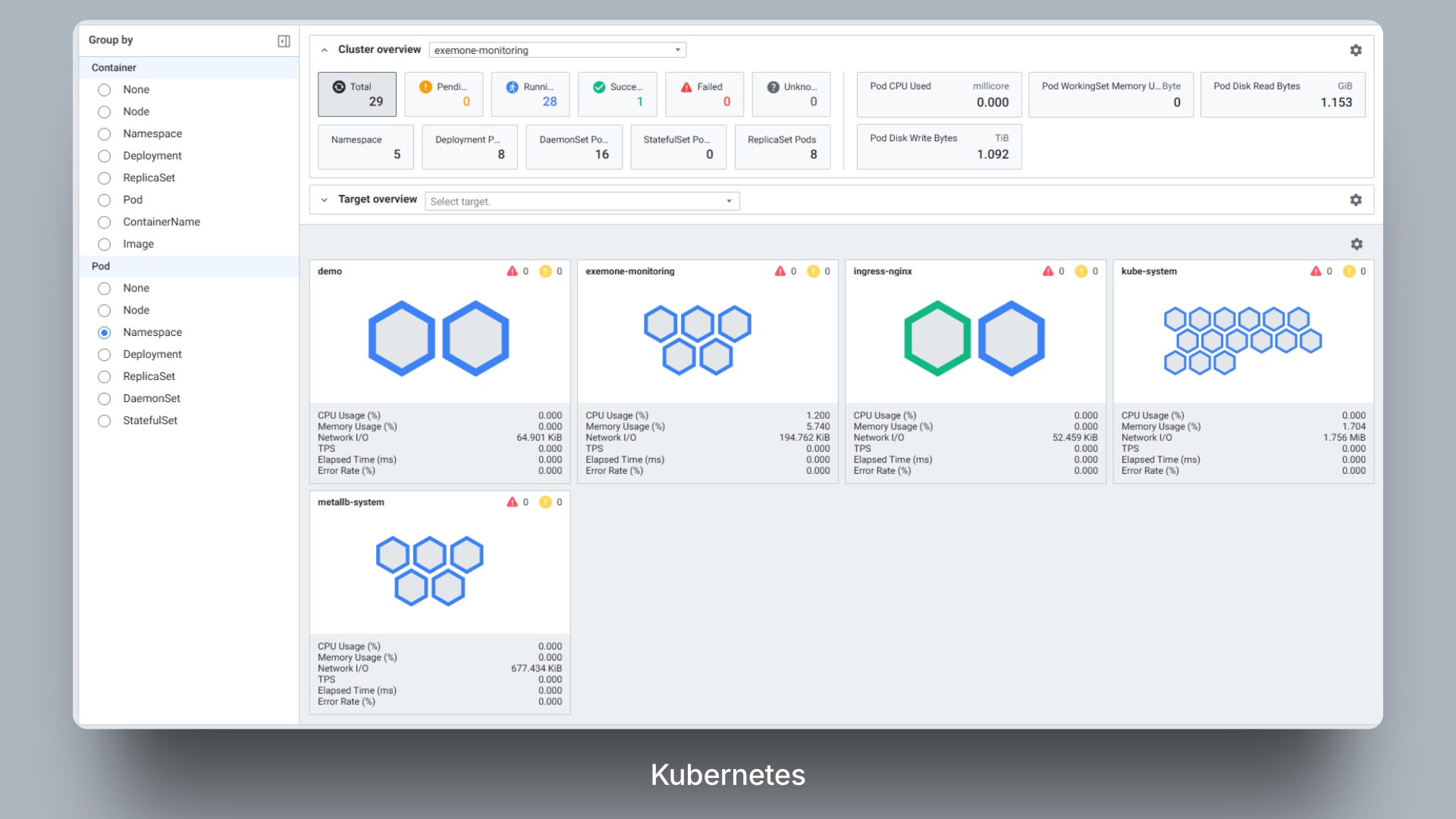Open the Select target dropdown

pos(582,201)
